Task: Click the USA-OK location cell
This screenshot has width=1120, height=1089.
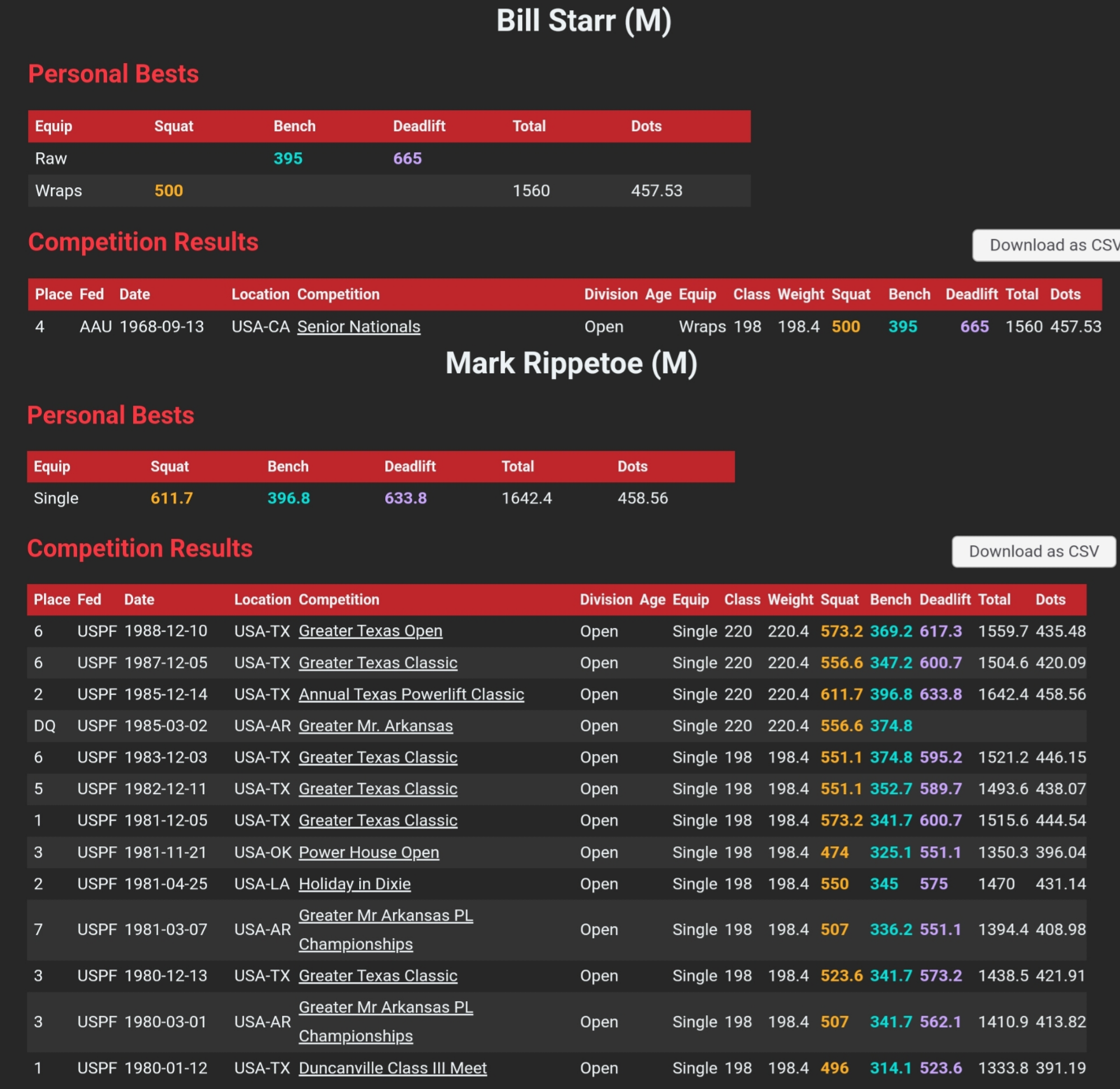Action: pos(262,852)
